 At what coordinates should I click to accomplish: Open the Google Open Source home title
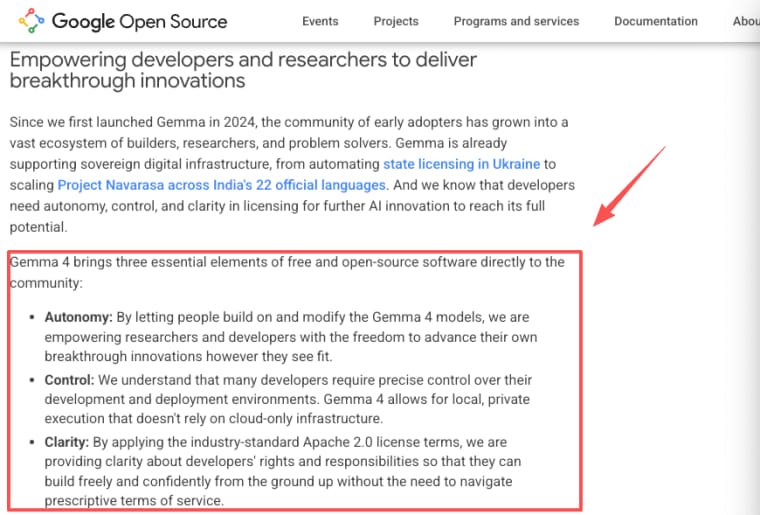140,21
